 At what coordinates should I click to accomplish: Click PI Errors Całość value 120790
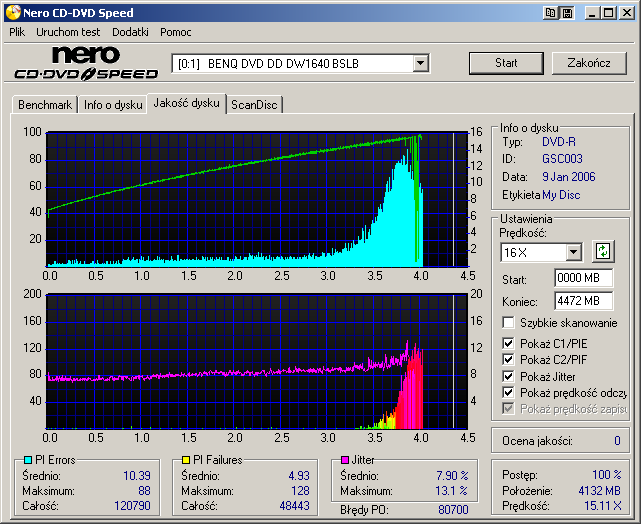[x=132, y=506]
